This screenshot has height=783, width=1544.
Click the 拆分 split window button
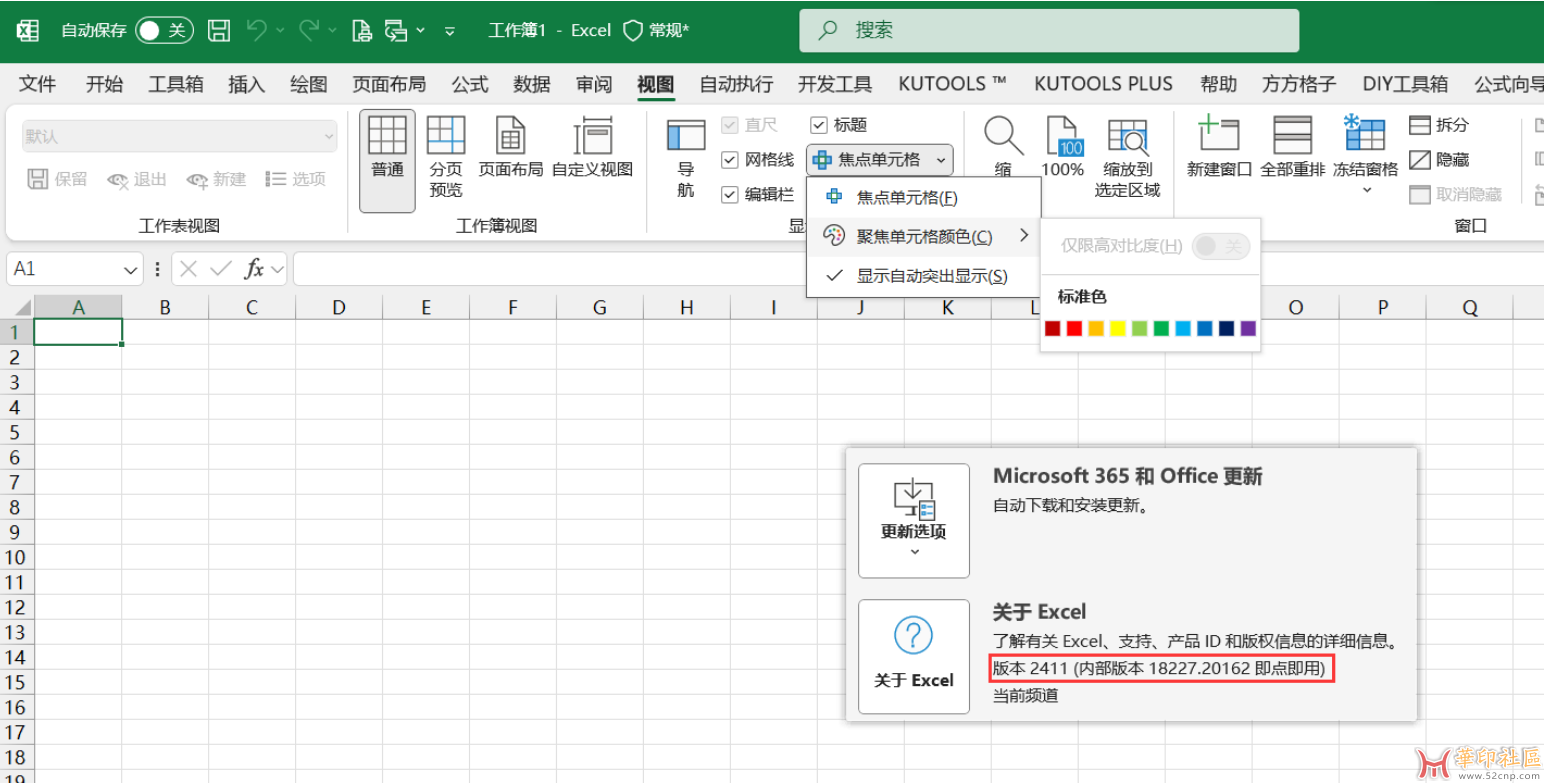[x=1439, y=125]
